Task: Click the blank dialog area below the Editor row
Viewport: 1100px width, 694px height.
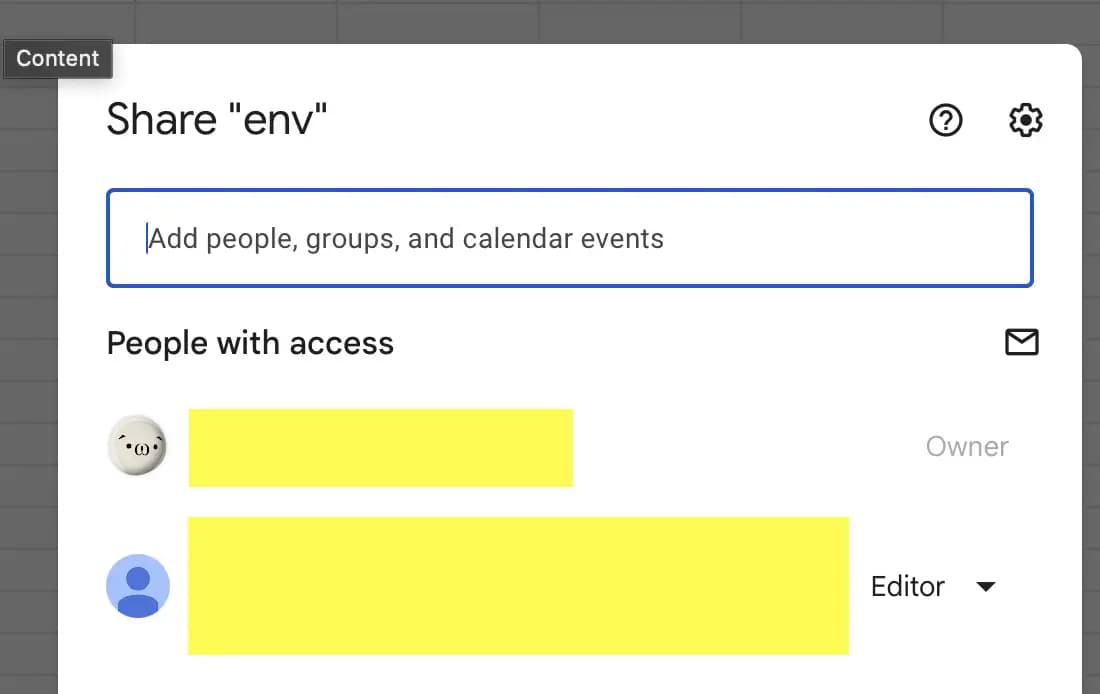Action: click(570, 675)
